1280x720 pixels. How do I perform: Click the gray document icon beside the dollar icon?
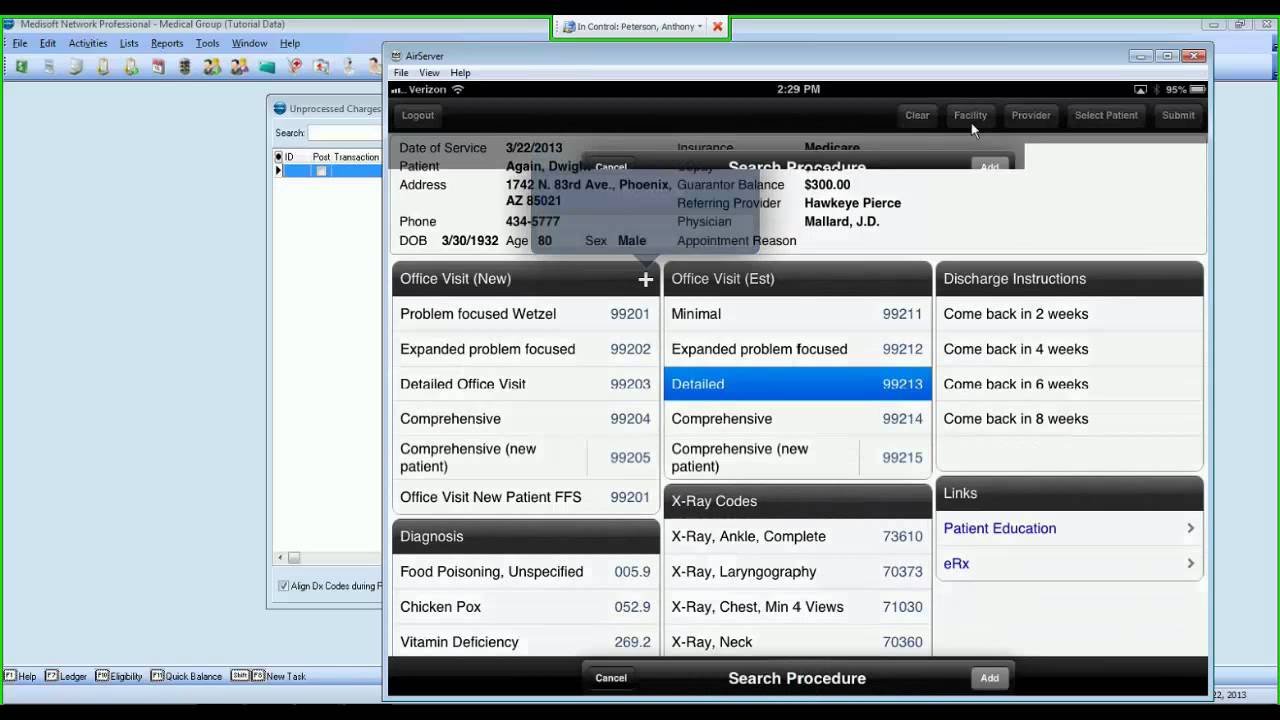click(48, 67)
